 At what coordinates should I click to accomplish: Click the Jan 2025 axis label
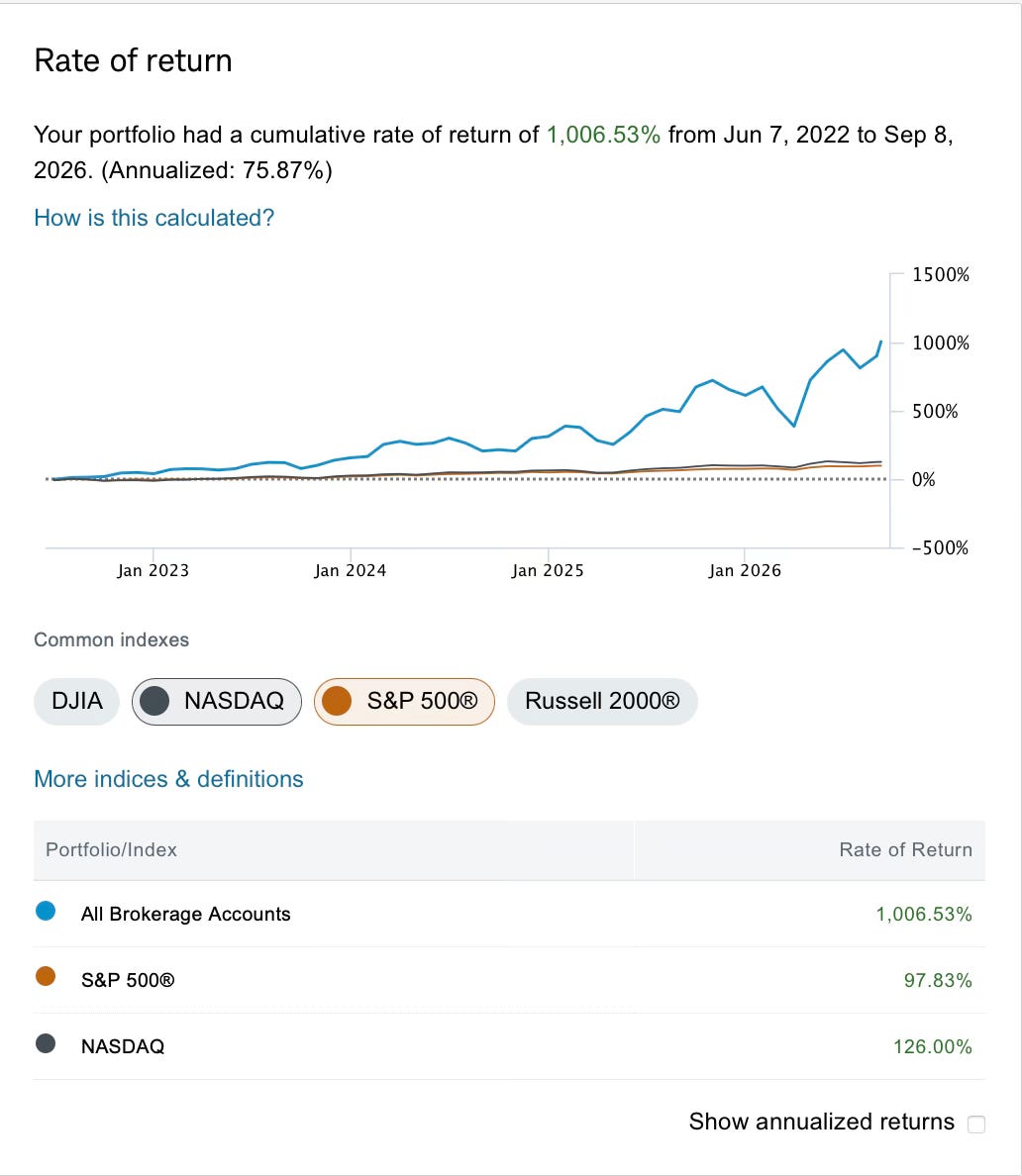(x=548, y=571)
